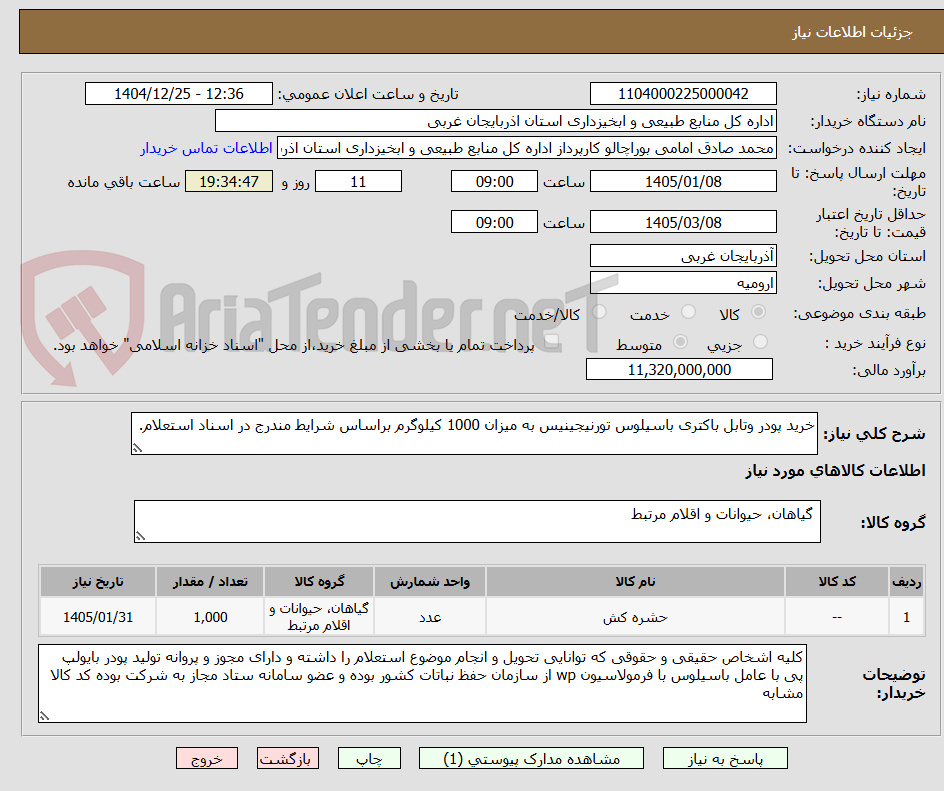The width and height of the screenshot is (944, 791).
Task: Select the جزیی purchase type radio
Action: click(x=760, y=342)
